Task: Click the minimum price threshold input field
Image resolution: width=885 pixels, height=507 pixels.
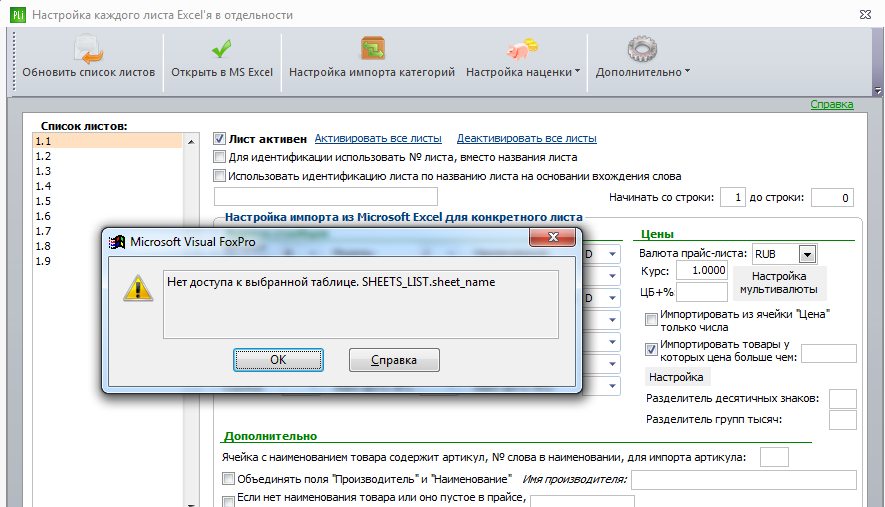Action: (x=829, y=353)
